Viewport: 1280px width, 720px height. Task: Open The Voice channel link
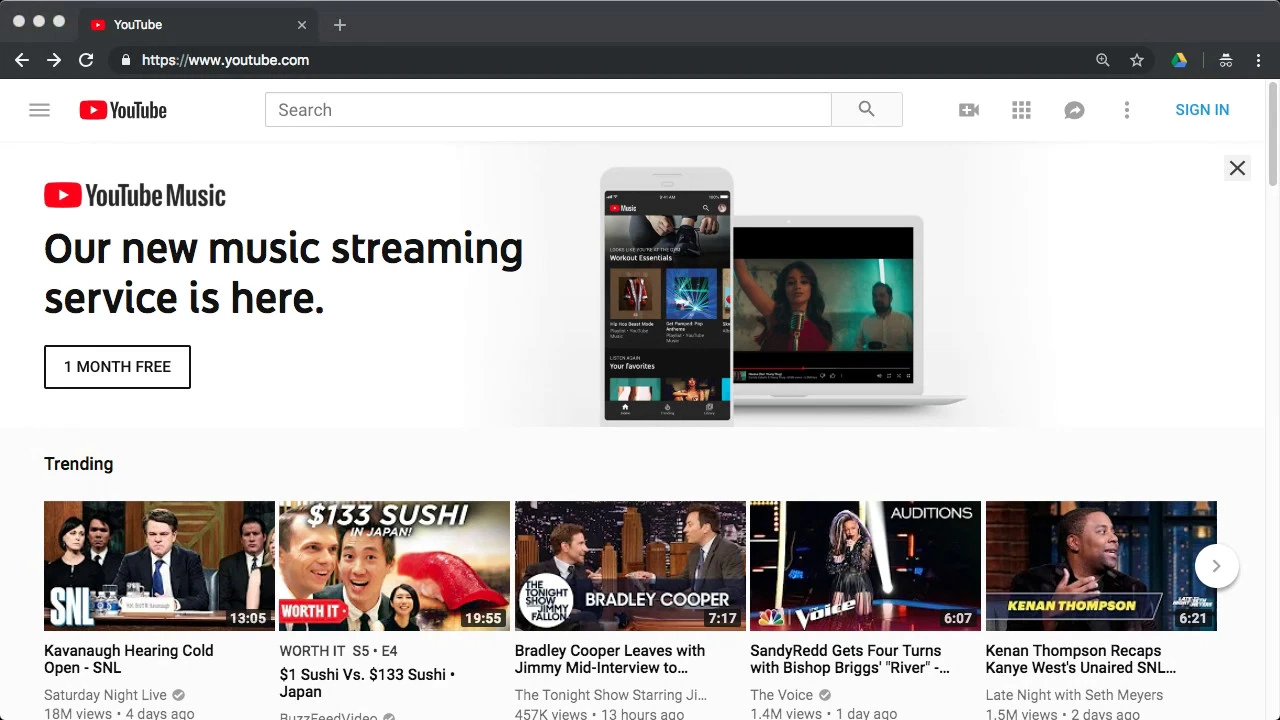click(x=782, y=695)
